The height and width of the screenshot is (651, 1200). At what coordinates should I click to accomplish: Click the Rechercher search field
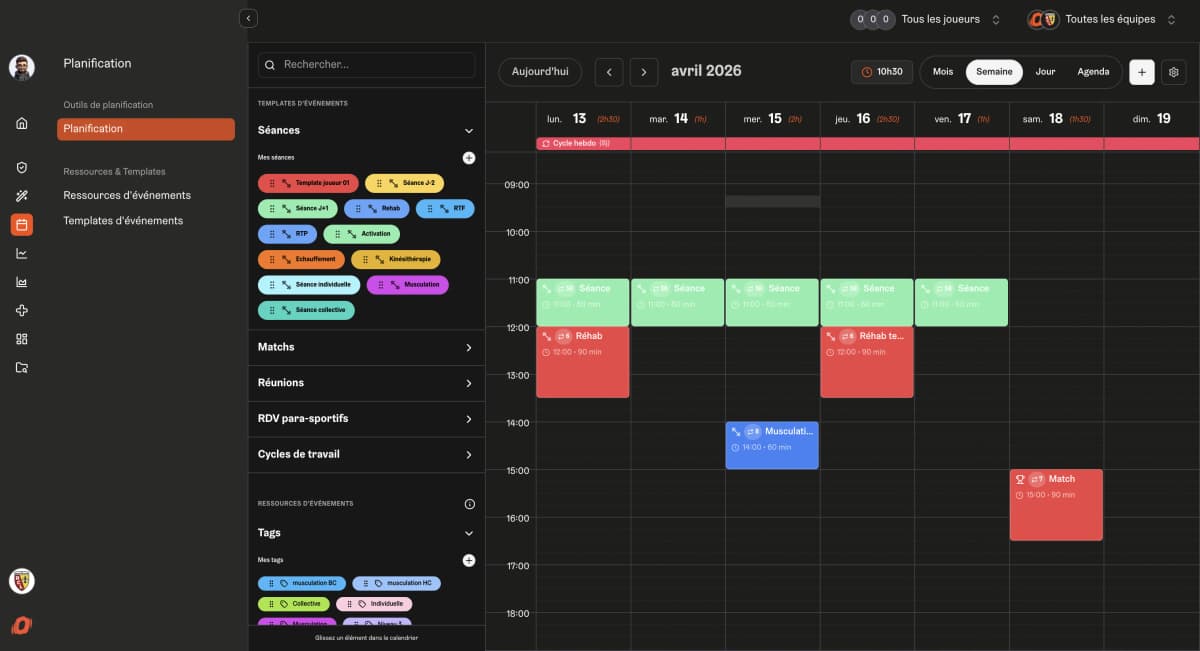(x=366, y=65)
